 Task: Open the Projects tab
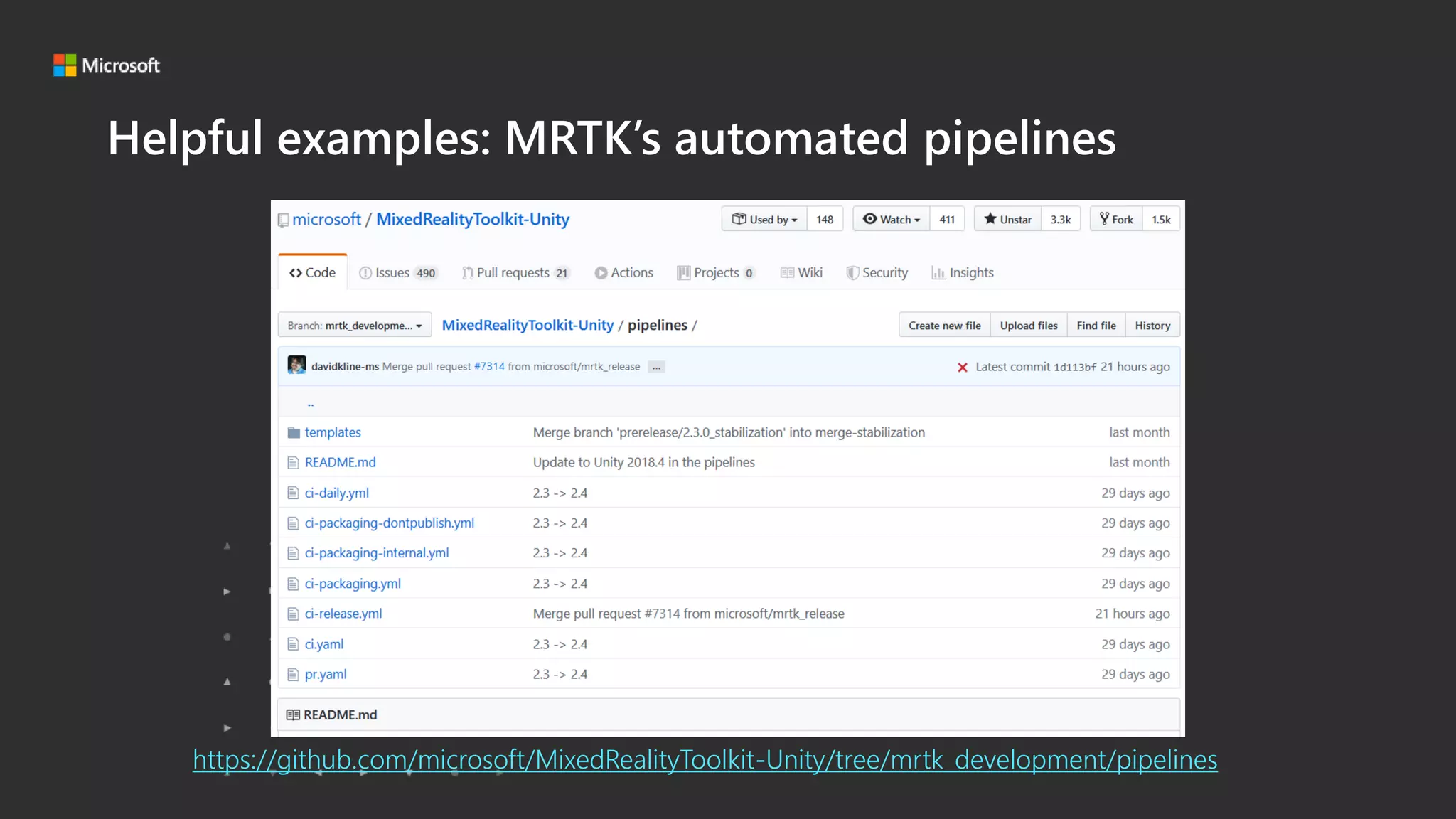pos(716,273)
